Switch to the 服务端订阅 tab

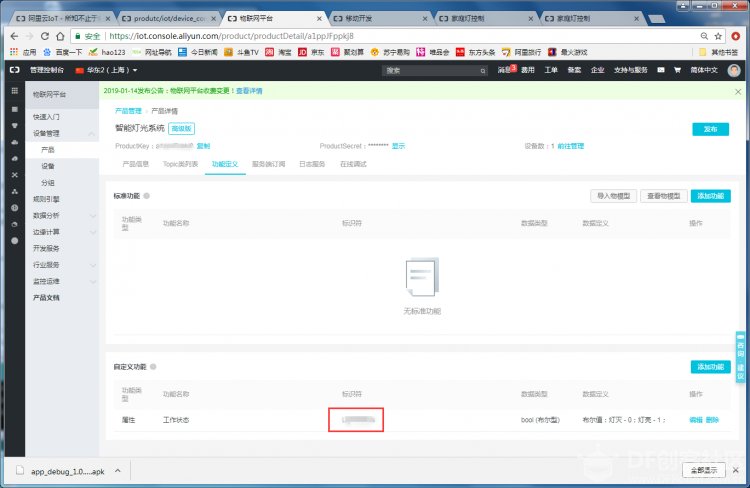pos(268,164)
